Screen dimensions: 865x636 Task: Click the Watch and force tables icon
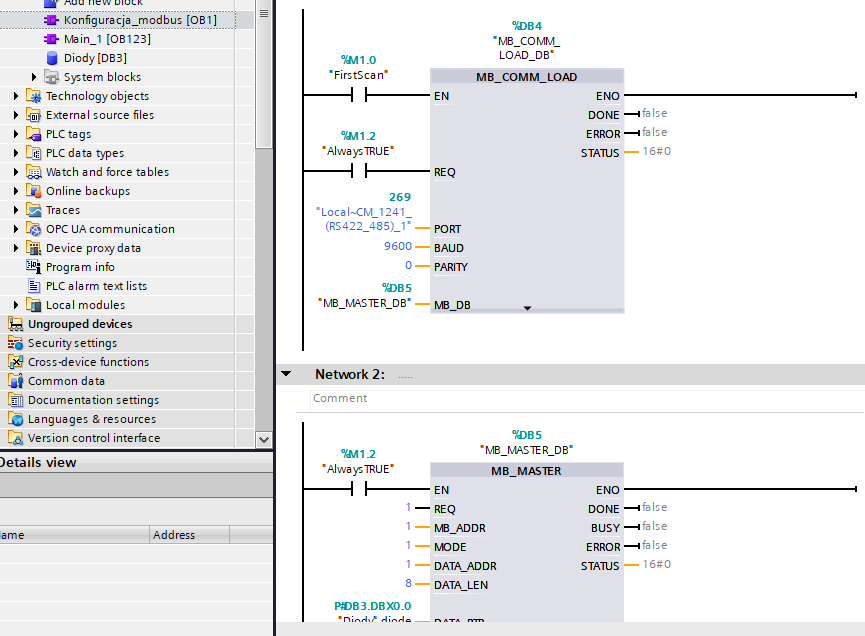[x=34, y=172]
